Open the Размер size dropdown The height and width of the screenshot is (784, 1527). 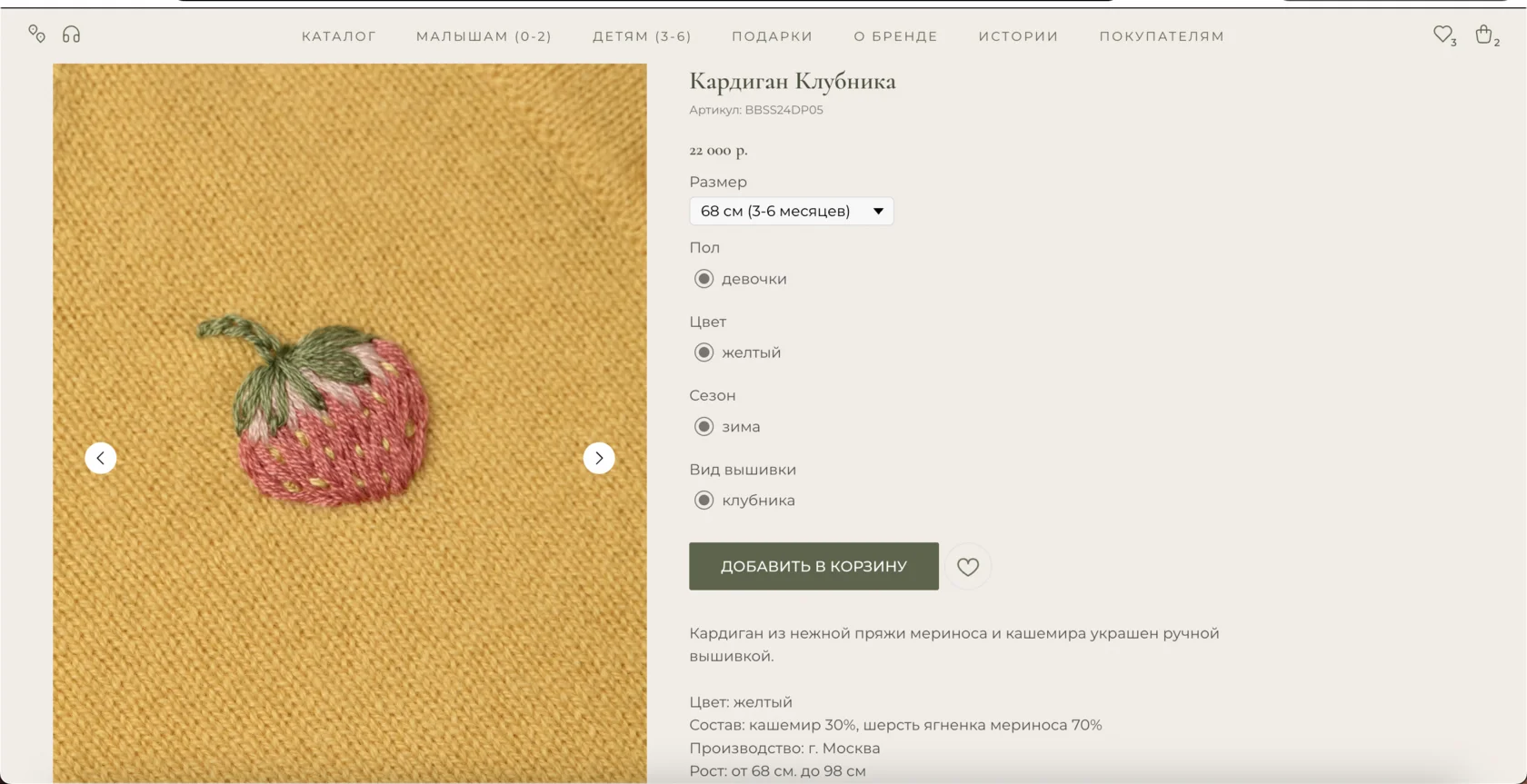pyautogui.click(x=791, y=211)
